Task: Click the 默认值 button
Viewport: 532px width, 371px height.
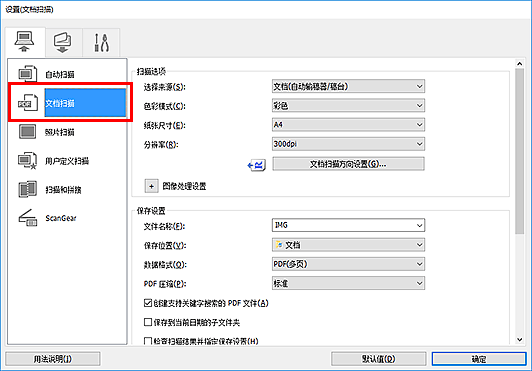Action: coord(379,359)
